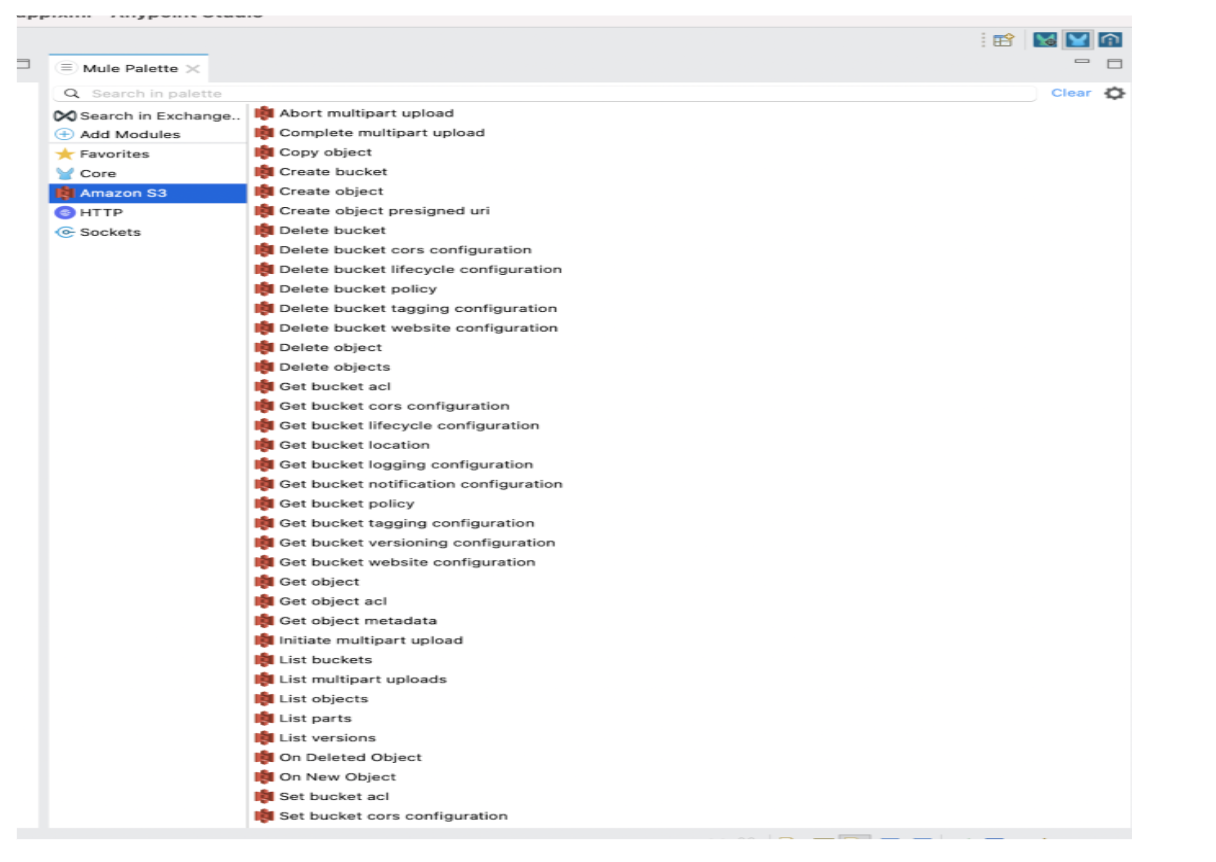
Task: Select Delete bucket lifecycle configuration
Action: tap(420, 269)
